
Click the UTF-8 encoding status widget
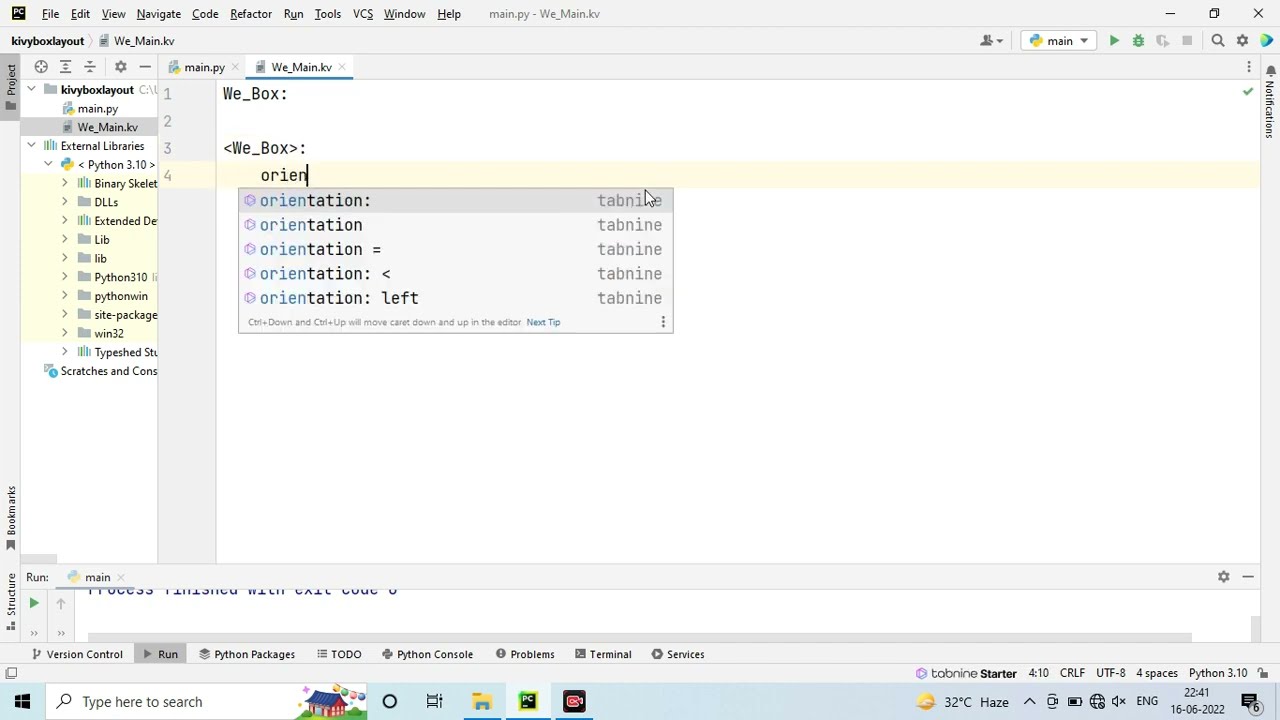point(1110,673)
